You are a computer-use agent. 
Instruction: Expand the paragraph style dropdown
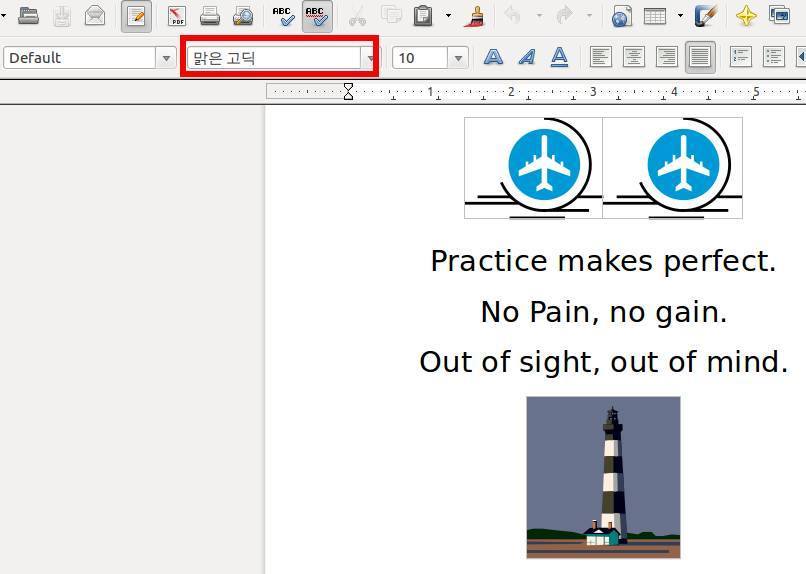[x=167, y=58]
